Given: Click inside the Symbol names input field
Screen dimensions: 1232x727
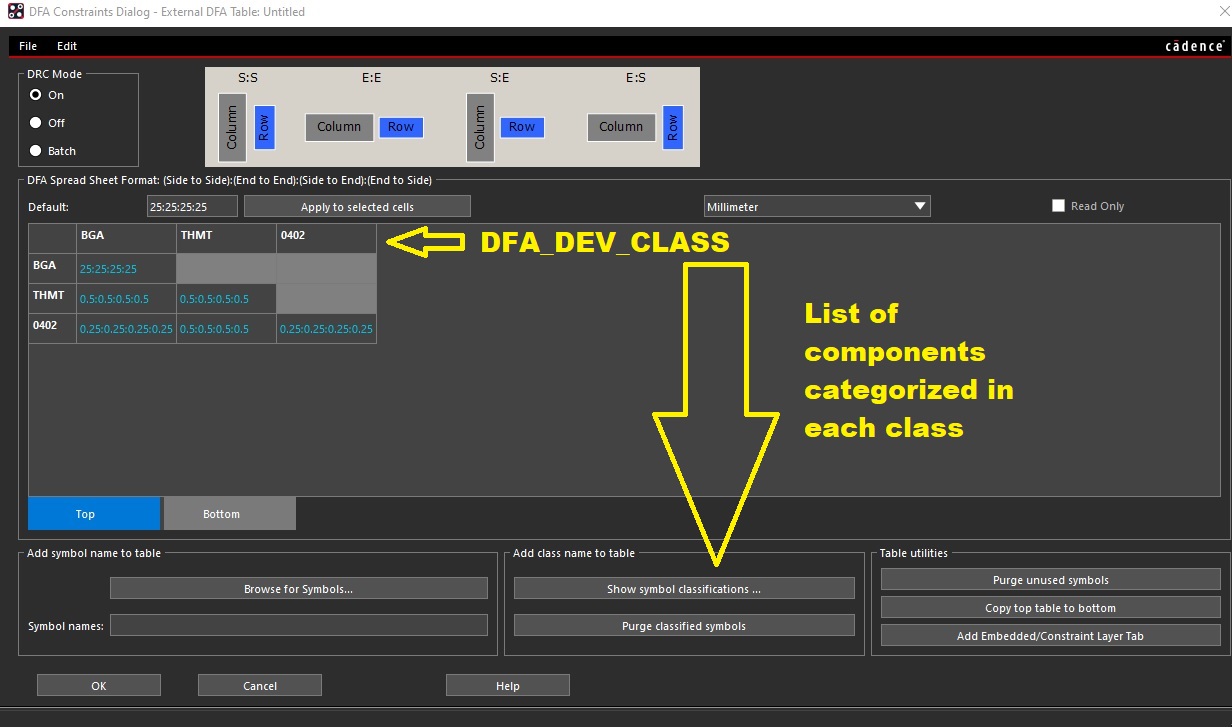Looking at the screenshot, I should tap(298, 626).
